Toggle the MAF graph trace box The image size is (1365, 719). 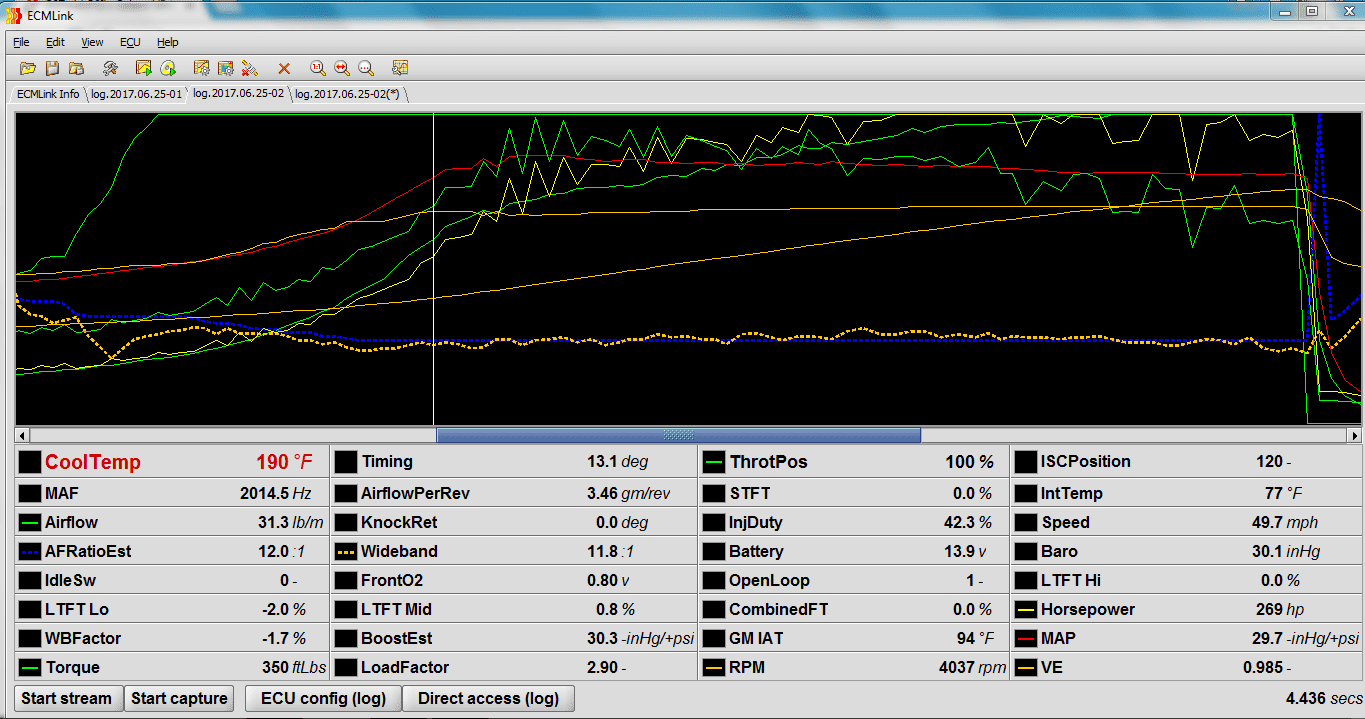point(29,493)
